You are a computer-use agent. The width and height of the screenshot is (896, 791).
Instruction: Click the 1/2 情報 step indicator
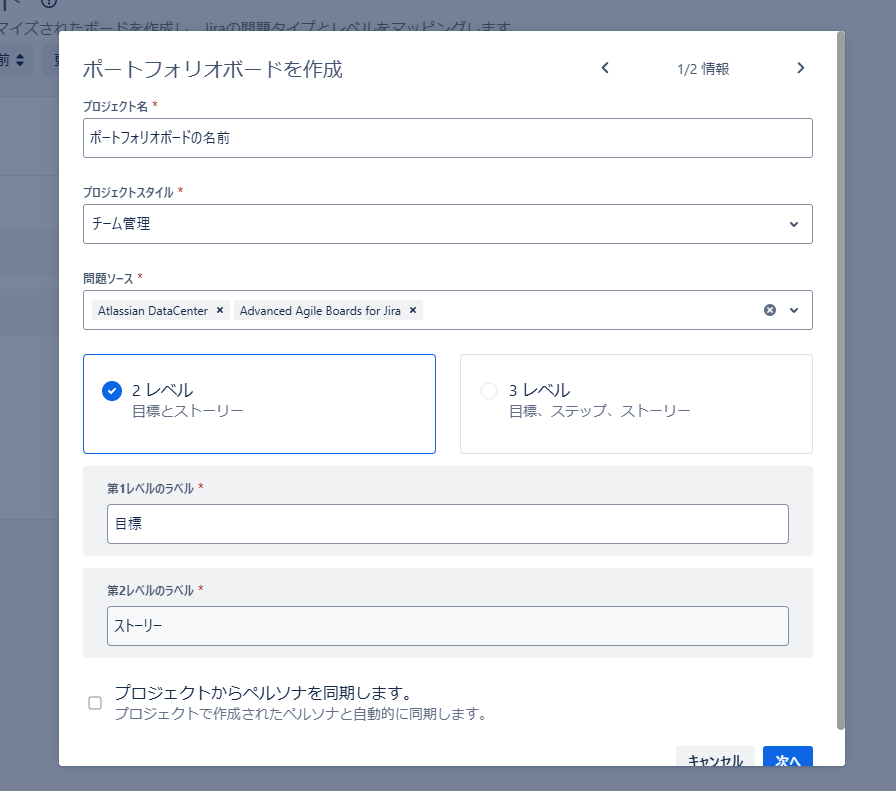tap(702, 69)
